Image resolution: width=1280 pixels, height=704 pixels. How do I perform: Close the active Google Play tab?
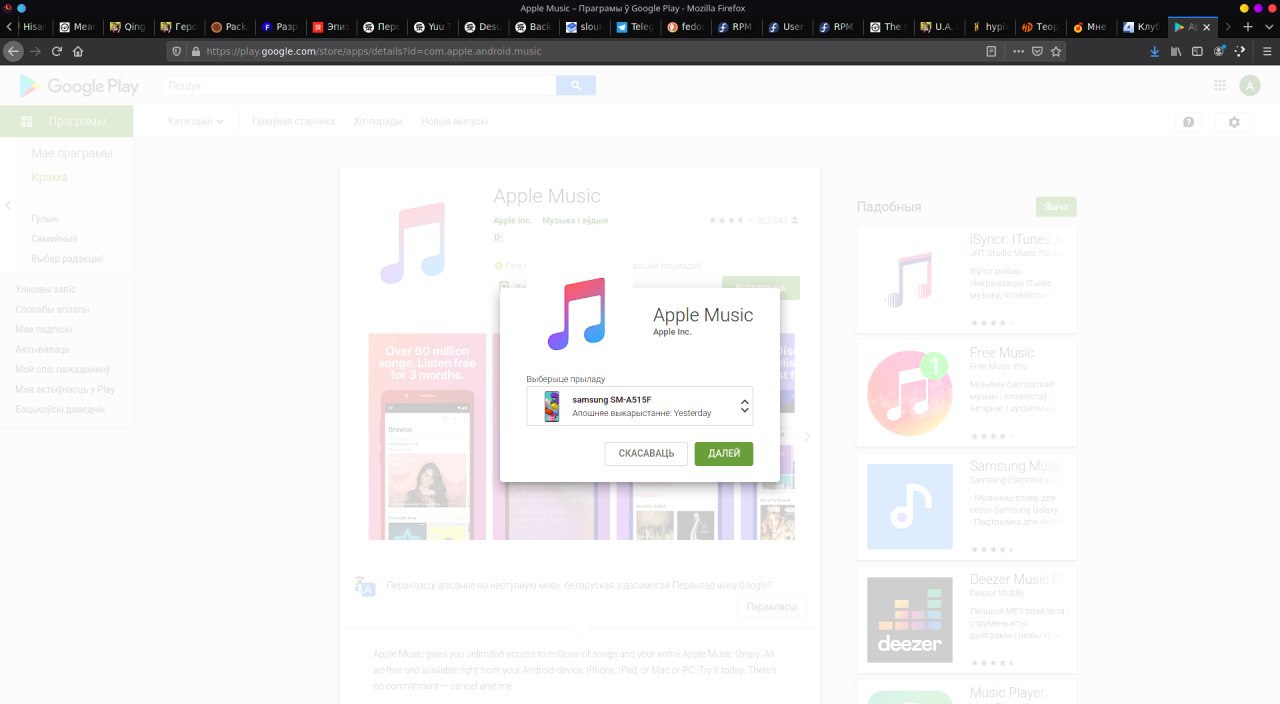1207,27
